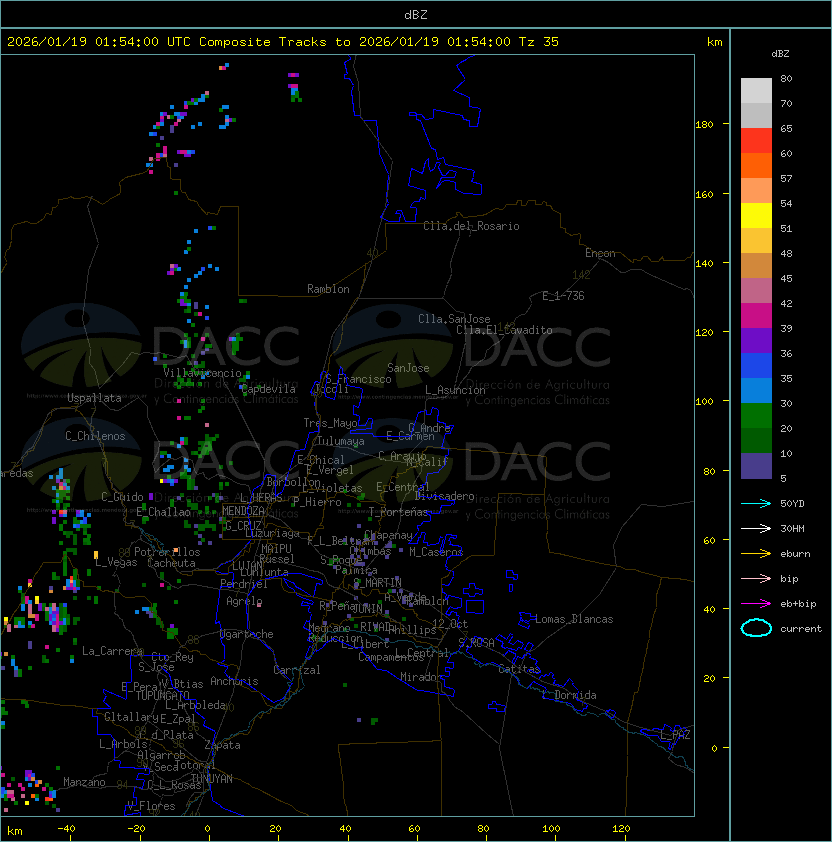Image resolution: width=832 pixels, height=842 pixels.
Task: Select the magenta eb+bip arrow icon
Action: point(756,603)
